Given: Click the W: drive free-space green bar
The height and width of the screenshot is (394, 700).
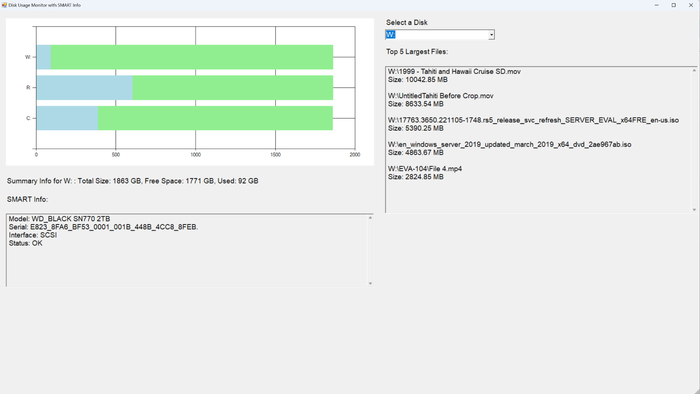Looking at the screenshot, I should 192,57.
